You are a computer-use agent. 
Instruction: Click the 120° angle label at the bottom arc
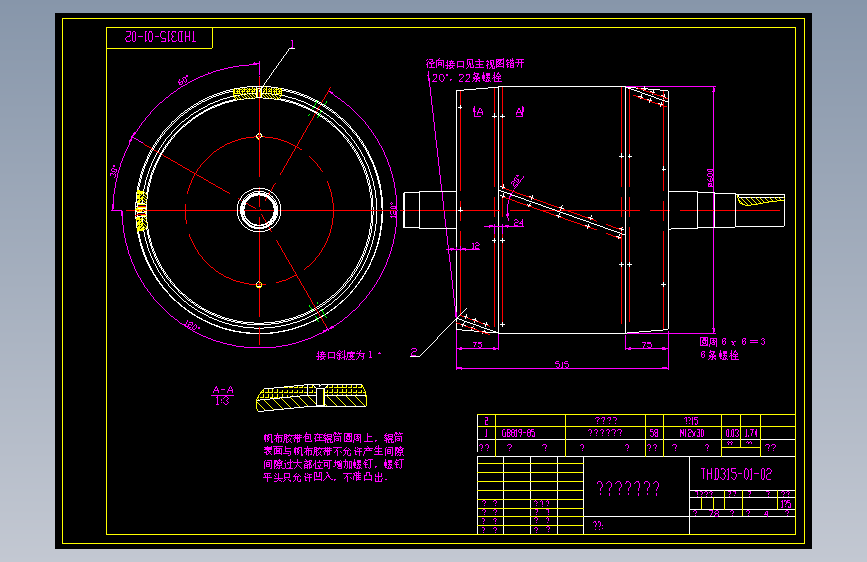click(x=191, y=326)
